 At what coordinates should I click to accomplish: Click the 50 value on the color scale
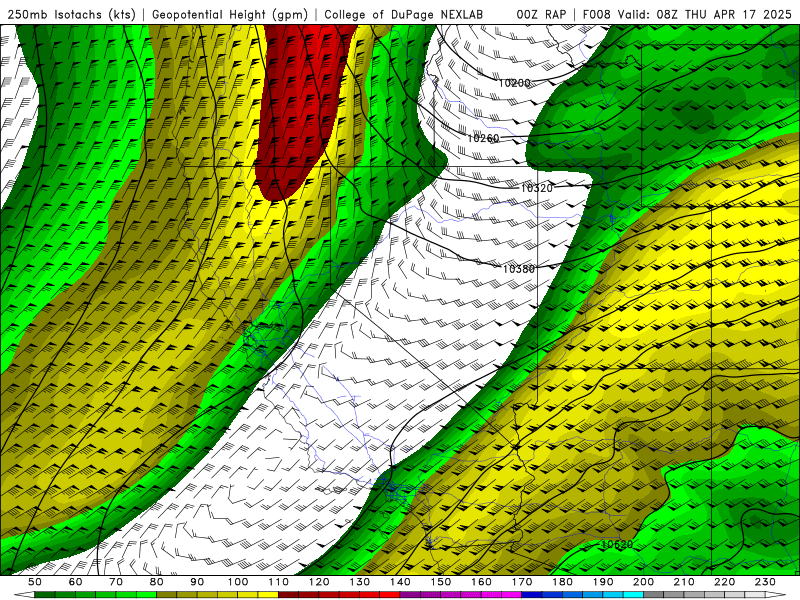(x=35, y=582)
